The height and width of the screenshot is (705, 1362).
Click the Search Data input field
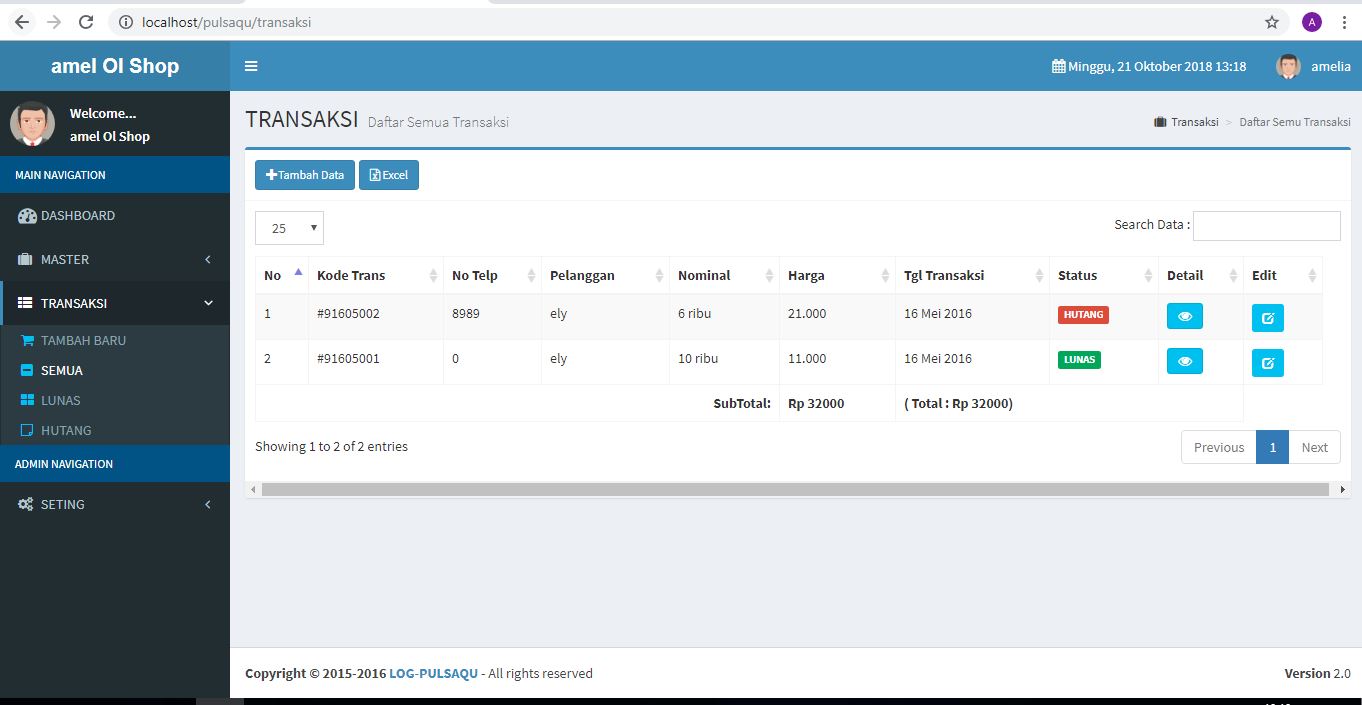pos(1266,226)
